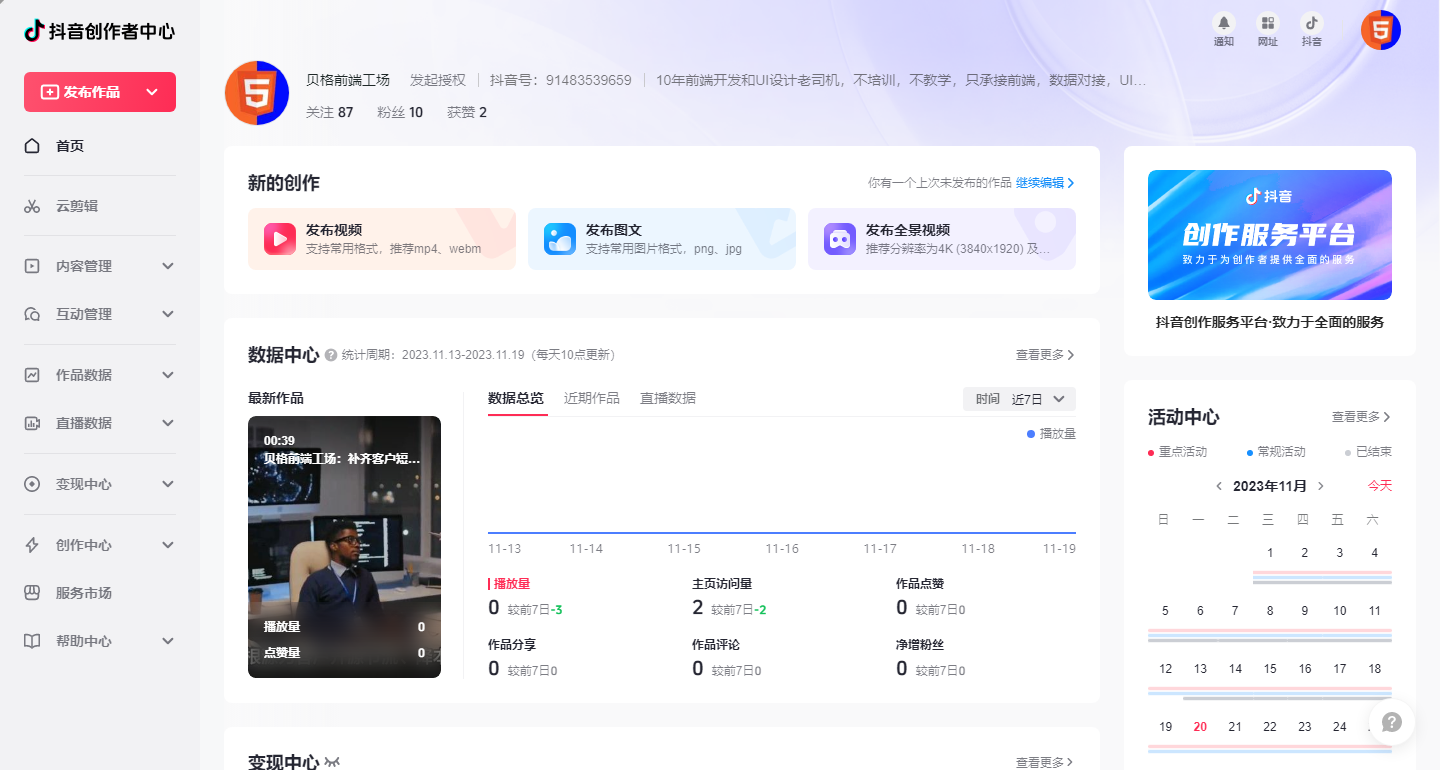Image resolution: width=1440 pixels, height=770 pixels.
Task: Click the profile avatar beside 贝格前端工场
Action: click(257, 93)
